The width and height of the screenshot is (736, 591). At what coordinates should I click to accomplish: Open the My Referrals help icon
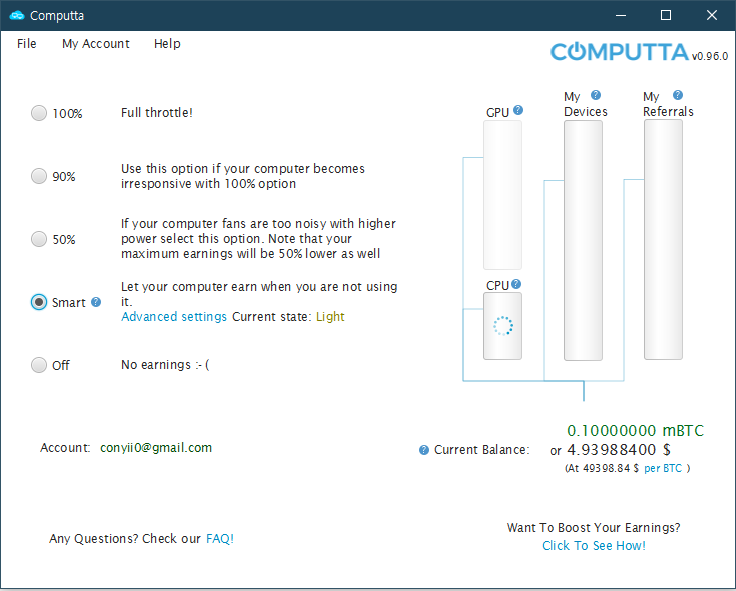(678, 95)
